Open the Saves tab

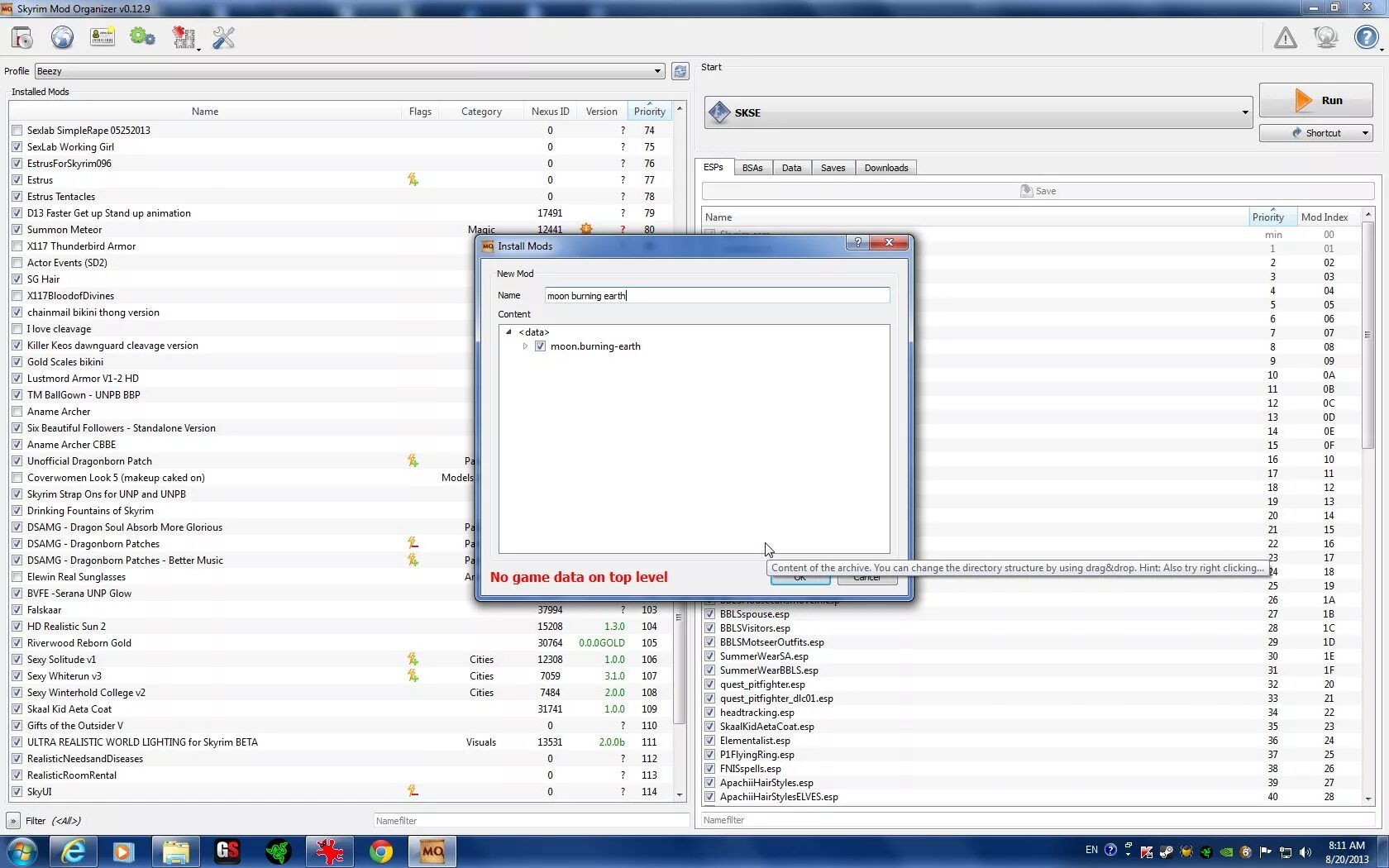833,168
